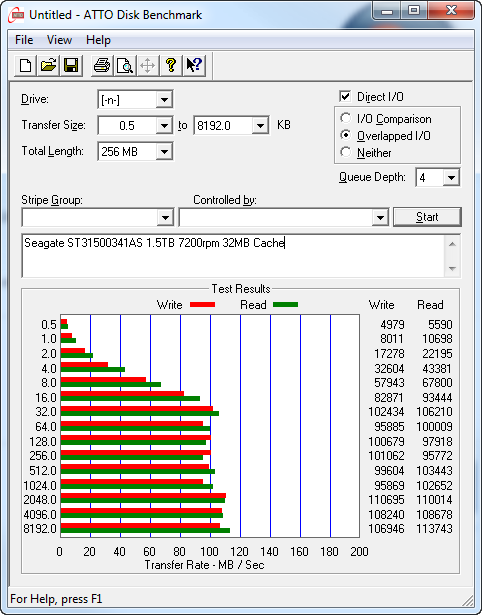This screenshot has height=615, width=482.
Task: Click the New document toolbar icon
Action: (25, 65)
